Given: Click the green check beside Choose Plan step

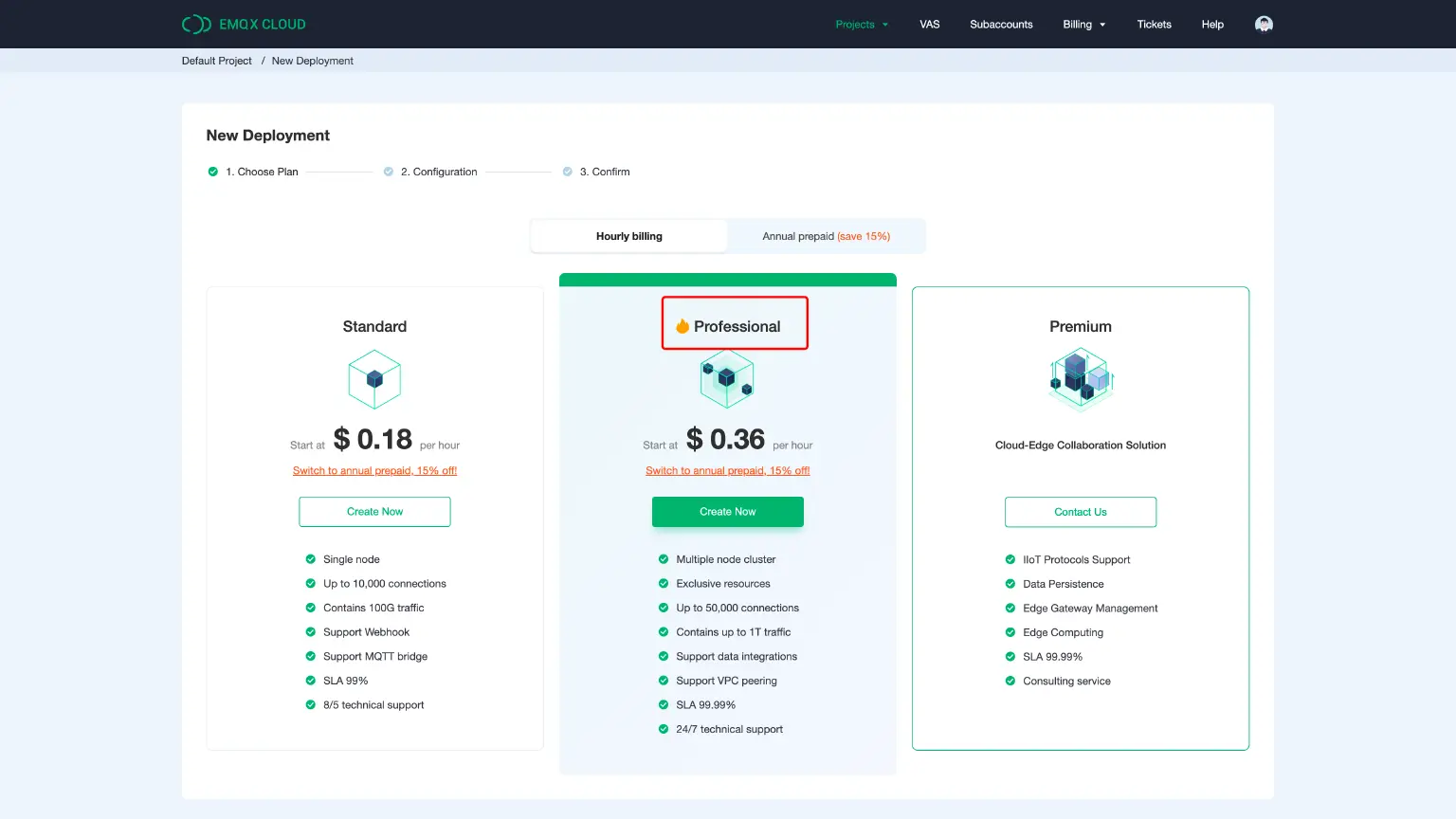Looking at the screenshot, I should [213, 172].
